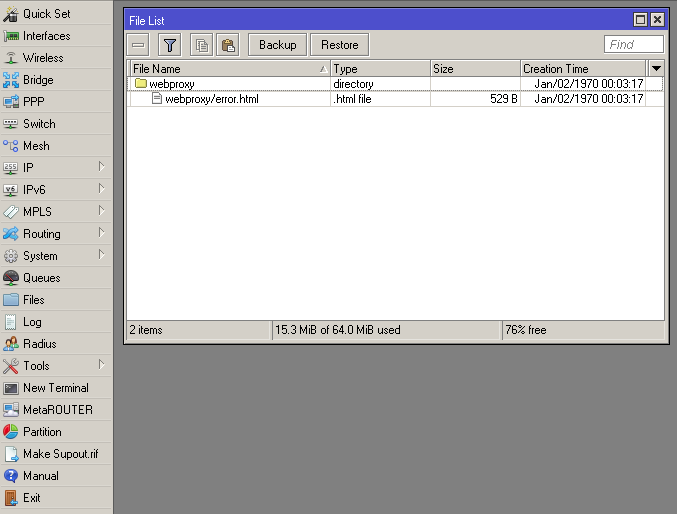Click the IP menu item
Viewport: 677px width, 514px height.
tap(56, 168)
